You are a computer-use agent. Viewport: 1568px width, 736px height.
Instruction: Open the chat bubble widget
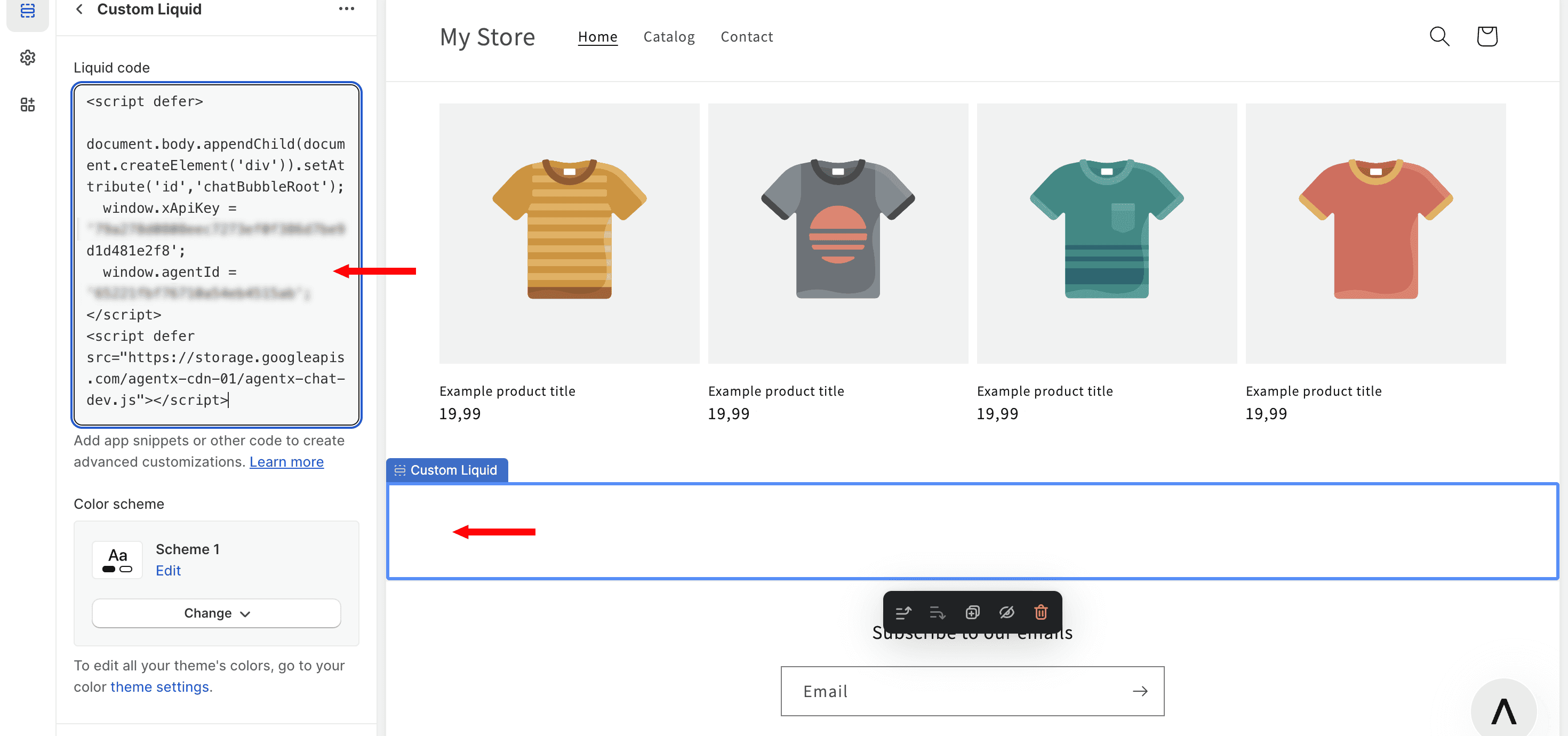(1503, 710)
